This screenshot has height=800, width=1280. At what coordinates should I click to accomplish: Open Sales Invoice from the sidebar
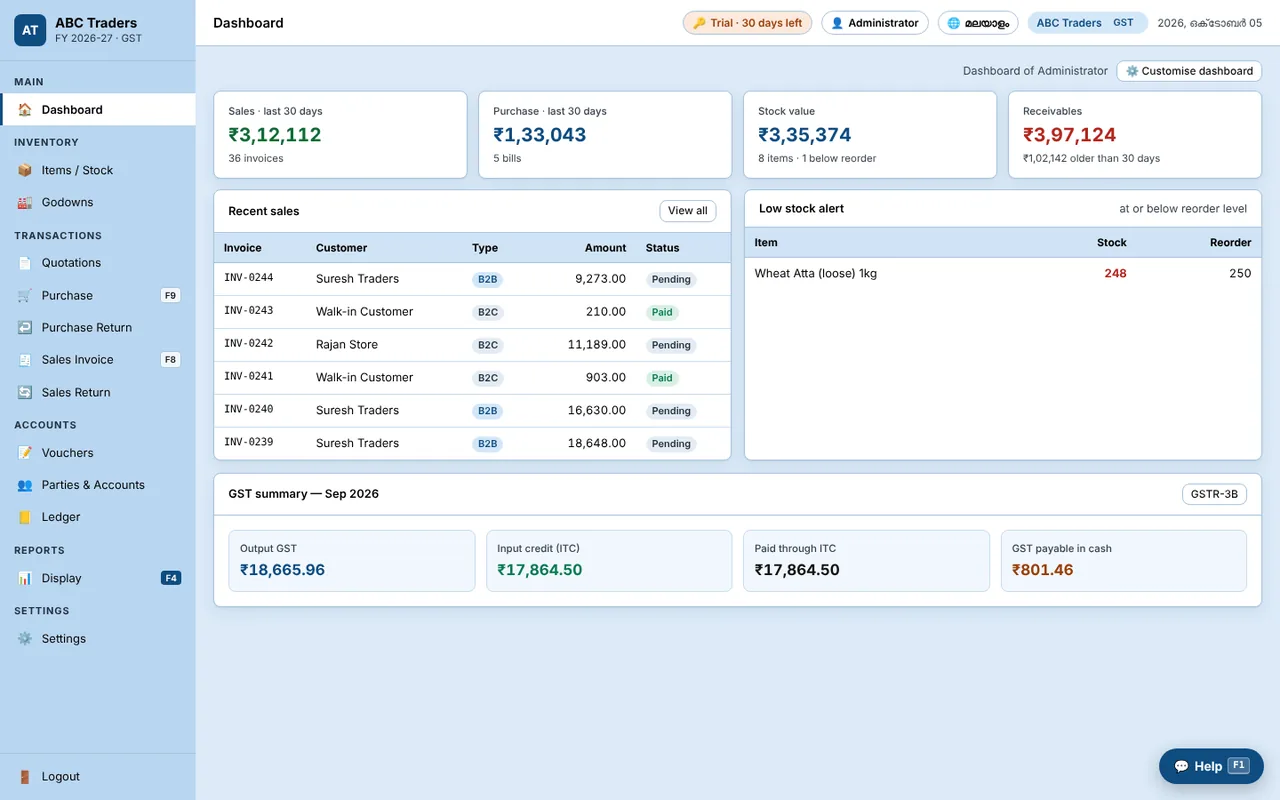point(98,360)
